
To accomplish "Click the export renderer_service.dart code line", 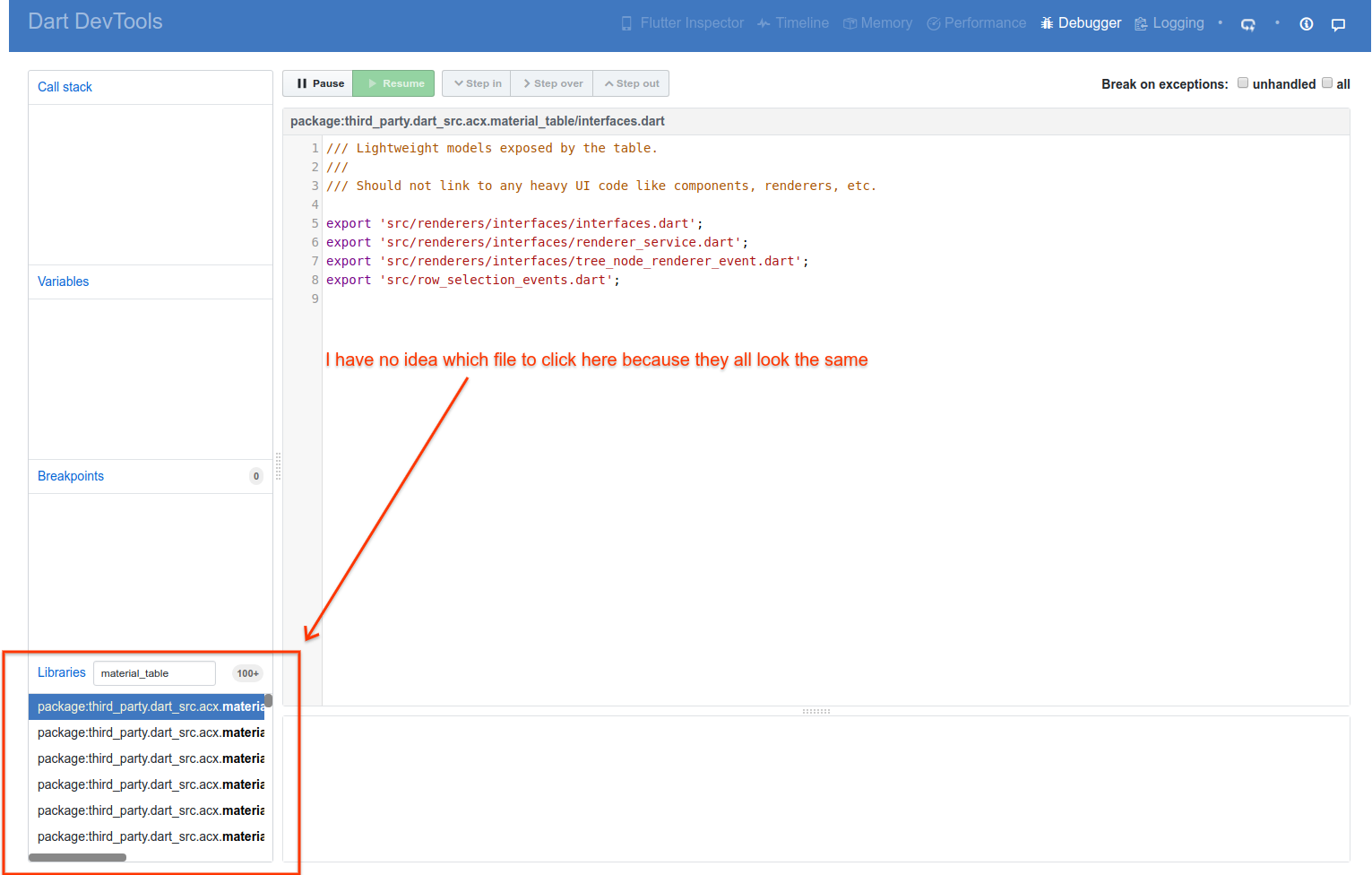I will [x=537, y=242].
